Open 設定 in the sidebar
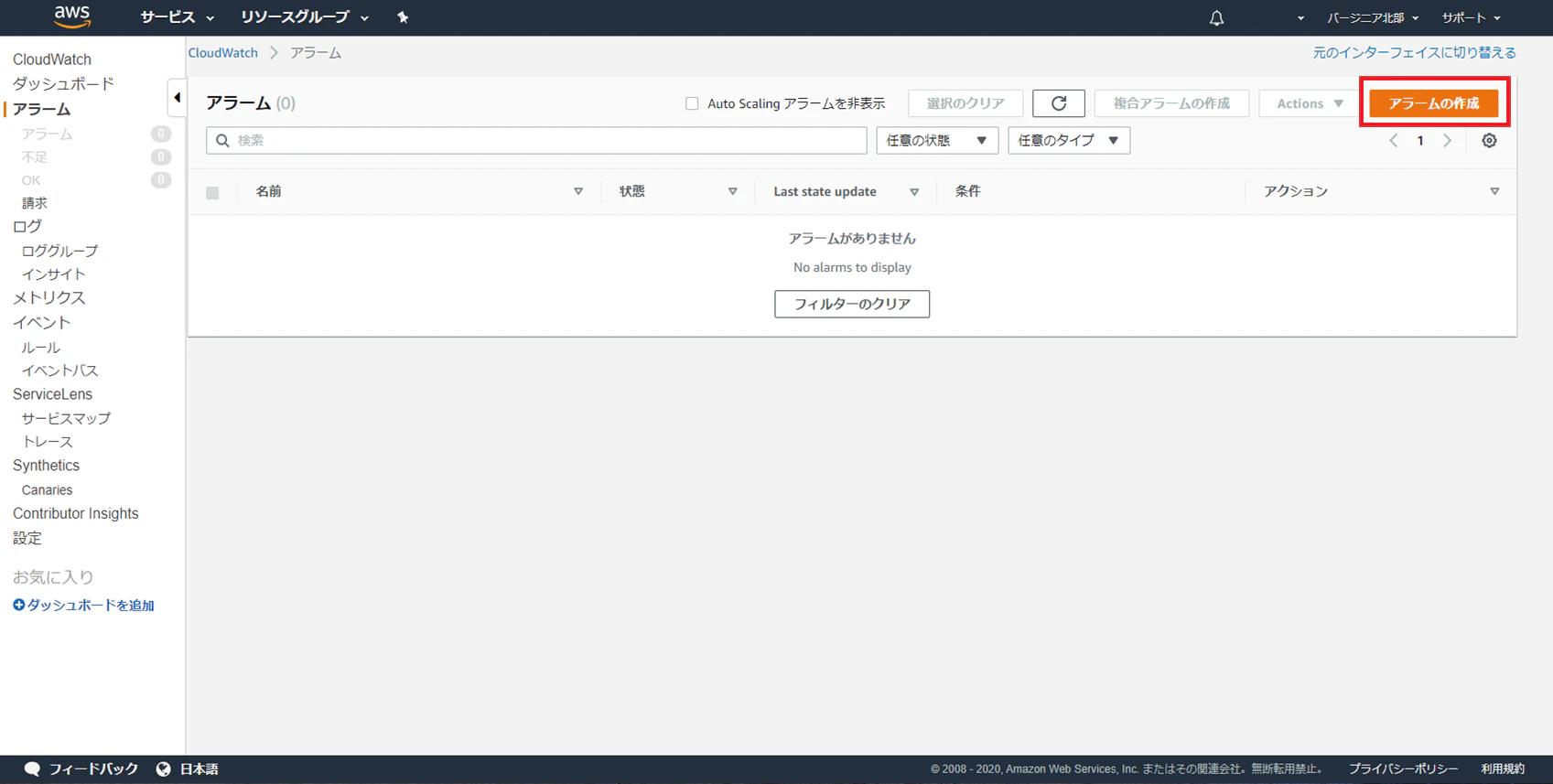 click(27, 538)
